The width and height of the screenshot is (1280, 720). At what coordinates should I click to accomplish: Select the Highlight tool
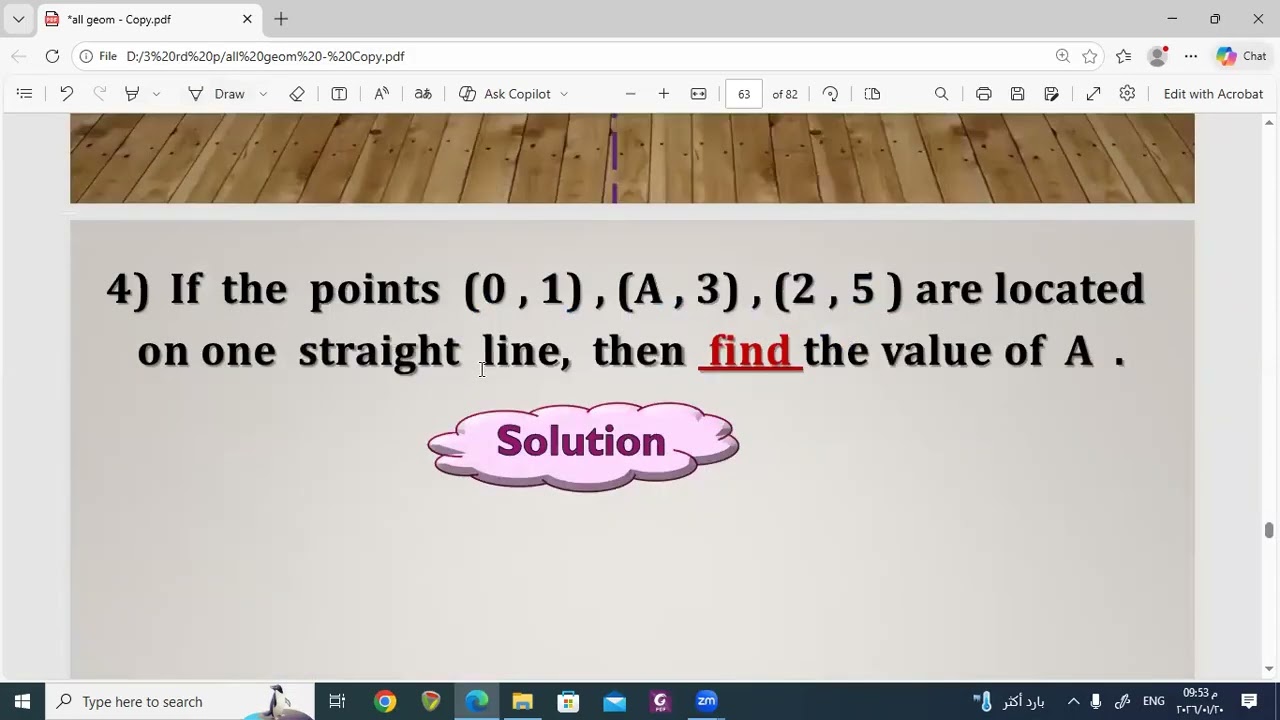[x=132, y=94]
